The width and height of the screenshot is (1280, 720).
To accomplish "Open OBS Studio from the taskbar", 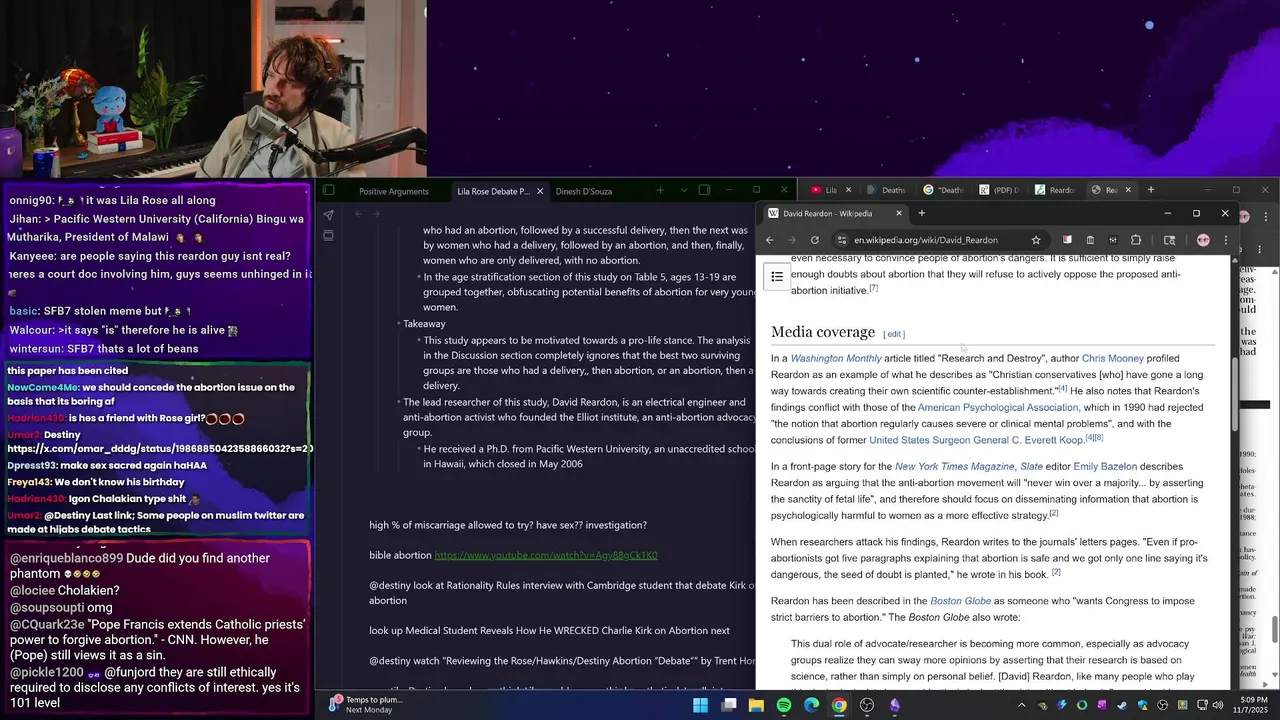I will click(867, 705).
